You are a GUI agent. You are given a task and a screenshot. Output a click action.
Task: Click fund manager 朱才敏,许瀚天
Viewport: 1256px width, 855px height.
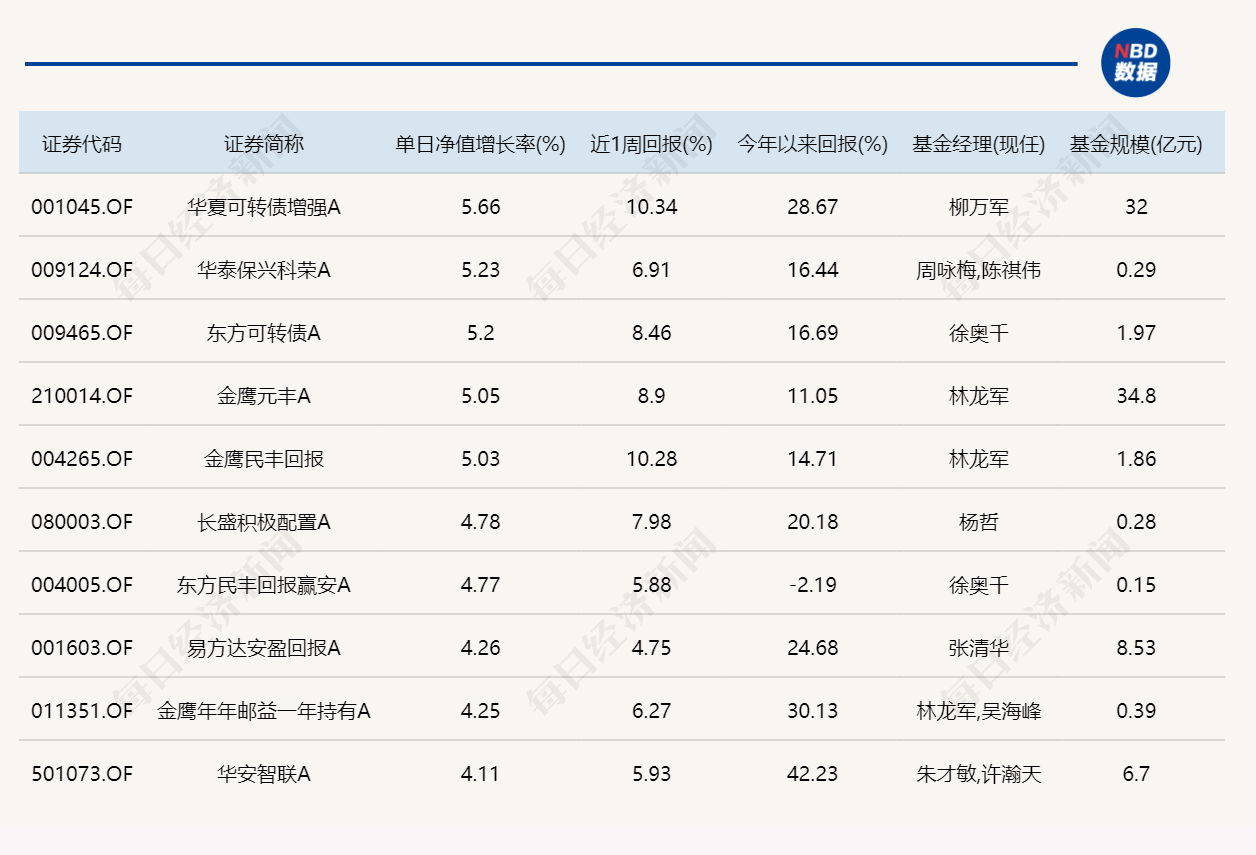tap(979, 774)
